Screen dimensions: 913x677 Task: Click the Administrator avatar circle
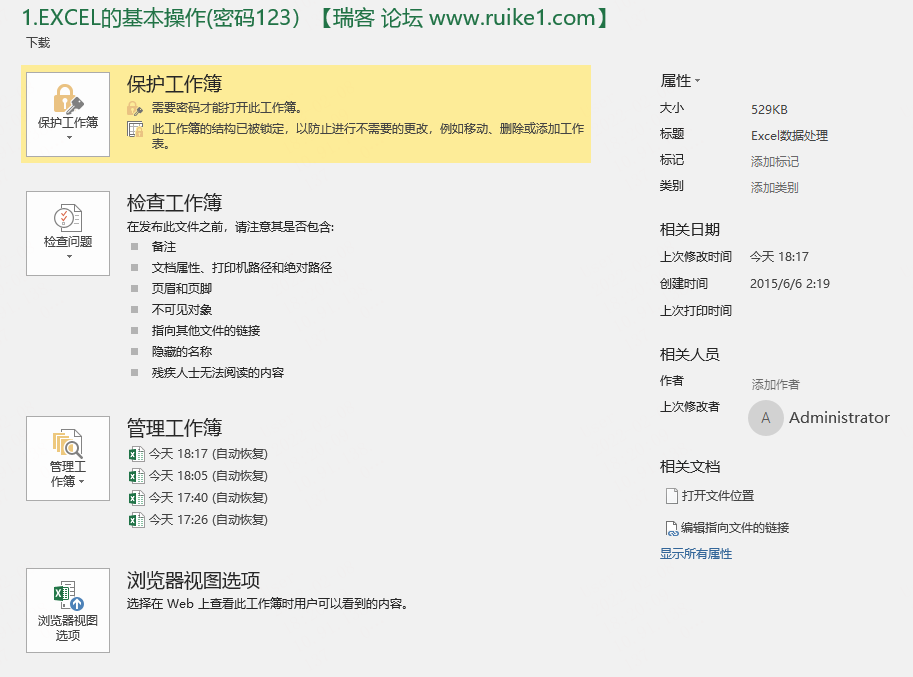pos(766,418)
